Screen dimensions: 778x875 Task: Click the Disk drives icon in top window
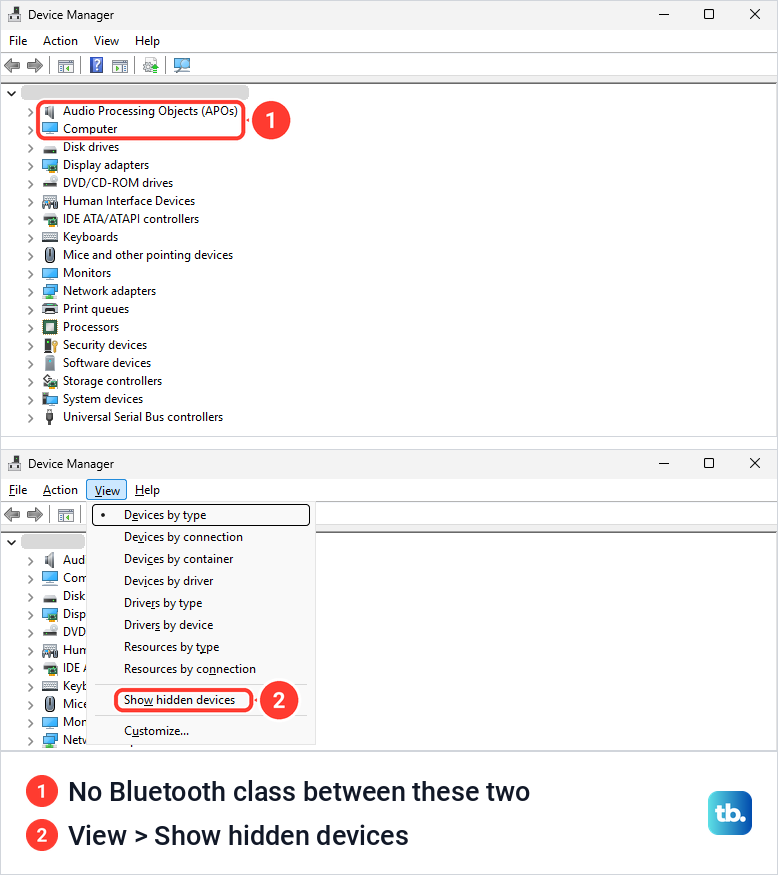point(50,148)
